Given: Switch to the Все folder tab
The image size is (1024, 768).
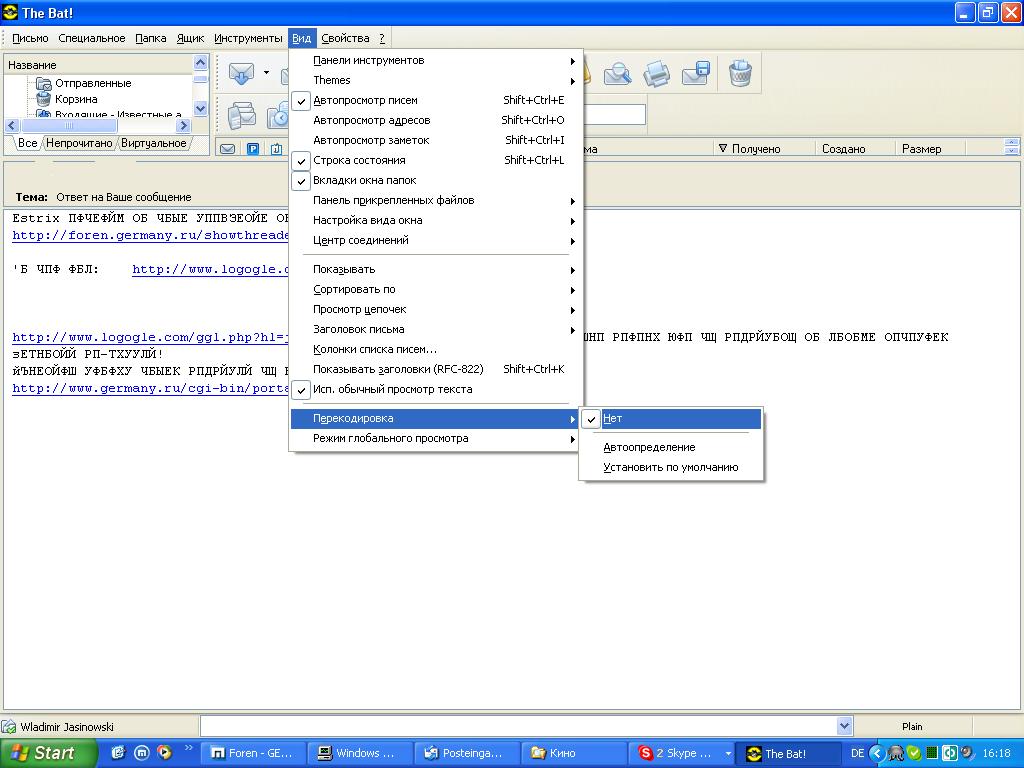Looking at the screenshot, I should 27,143.
